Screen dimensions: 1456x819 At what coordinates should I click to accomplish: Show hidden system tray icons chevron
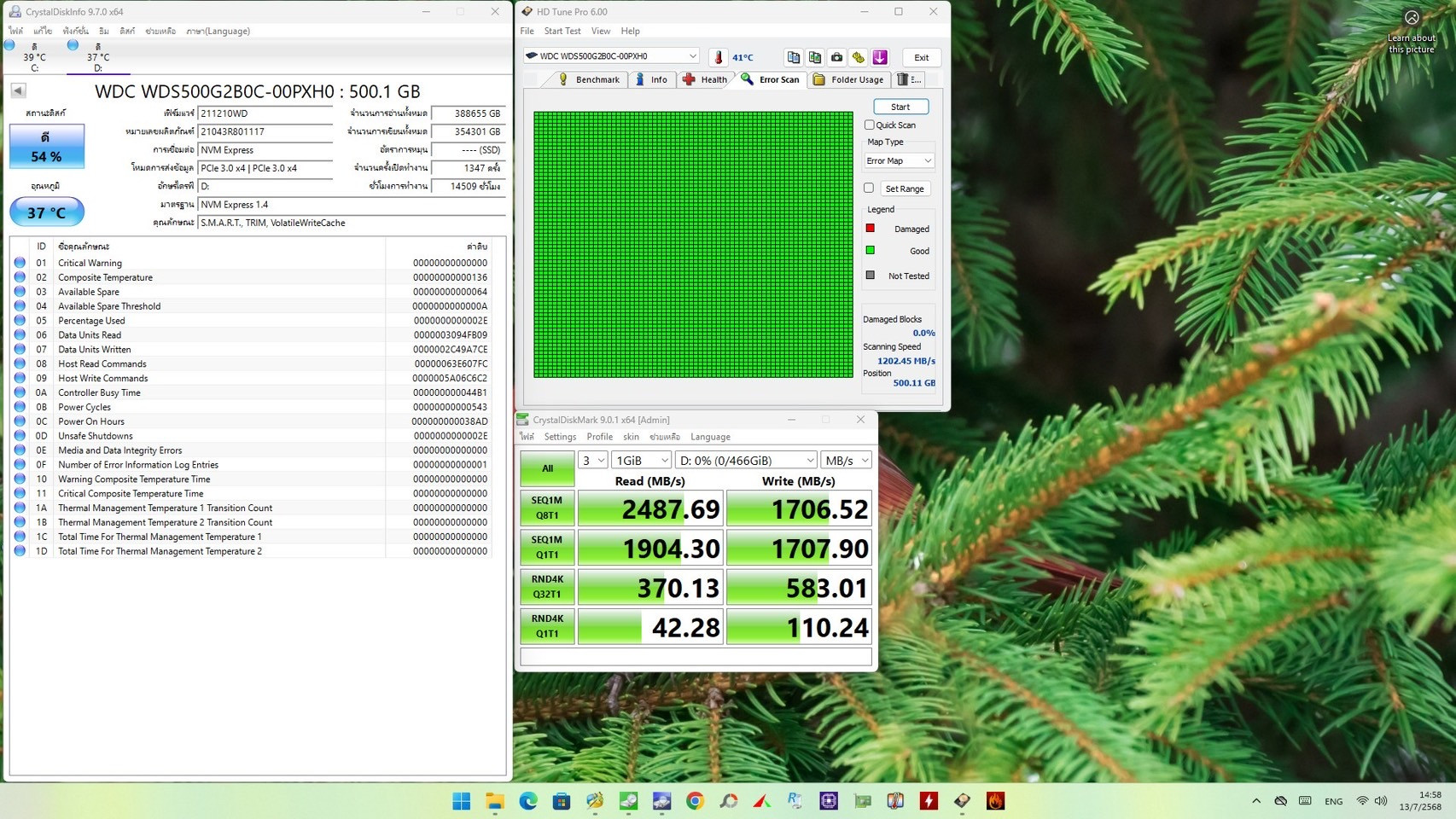[1256, 801]
